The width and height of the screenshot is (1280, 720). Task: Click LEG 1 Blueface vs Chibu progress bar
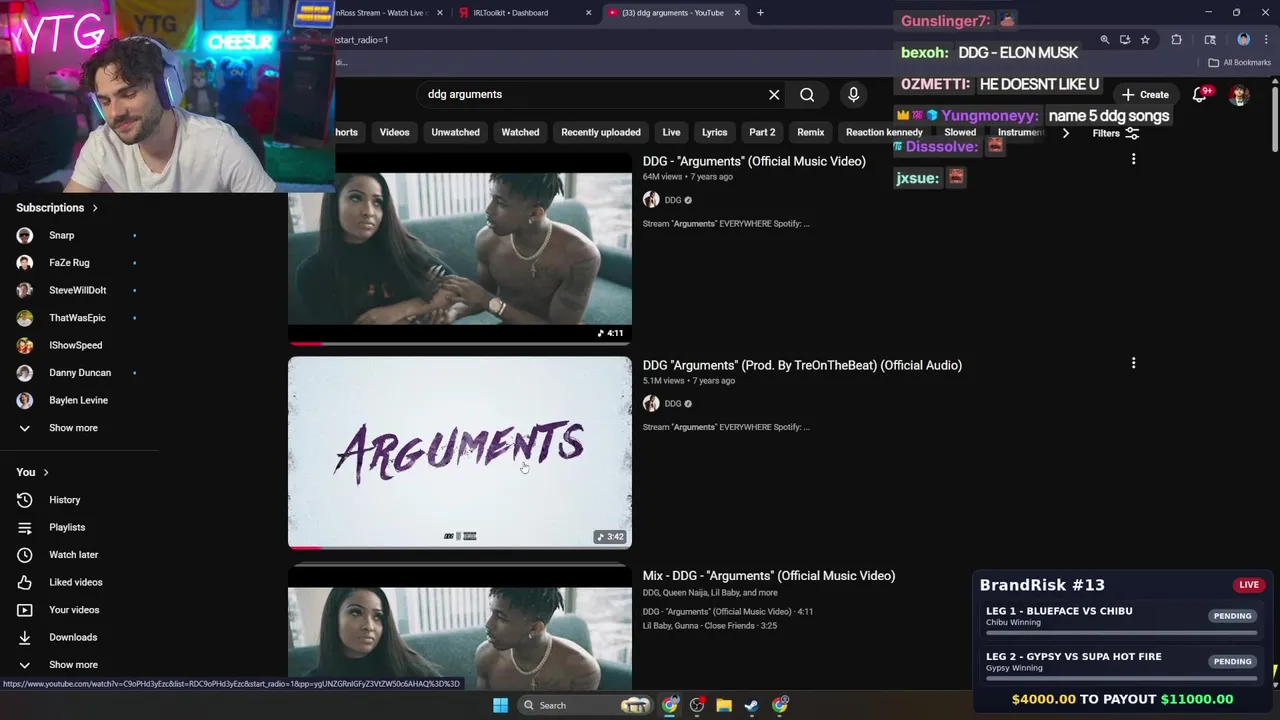click(x=1121, y=632)
